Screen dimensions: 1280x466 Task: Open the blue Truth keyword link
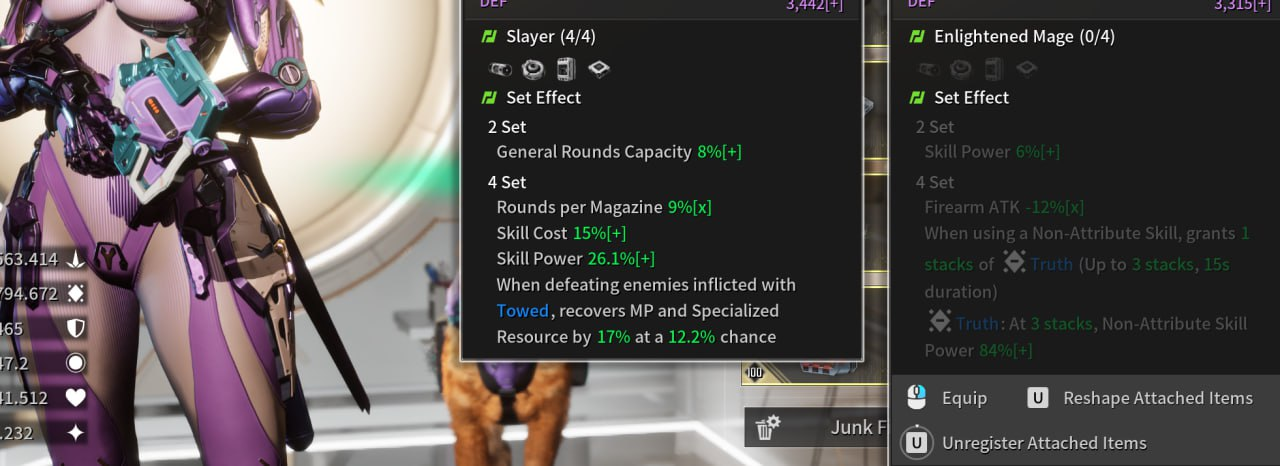(1052, 264)
